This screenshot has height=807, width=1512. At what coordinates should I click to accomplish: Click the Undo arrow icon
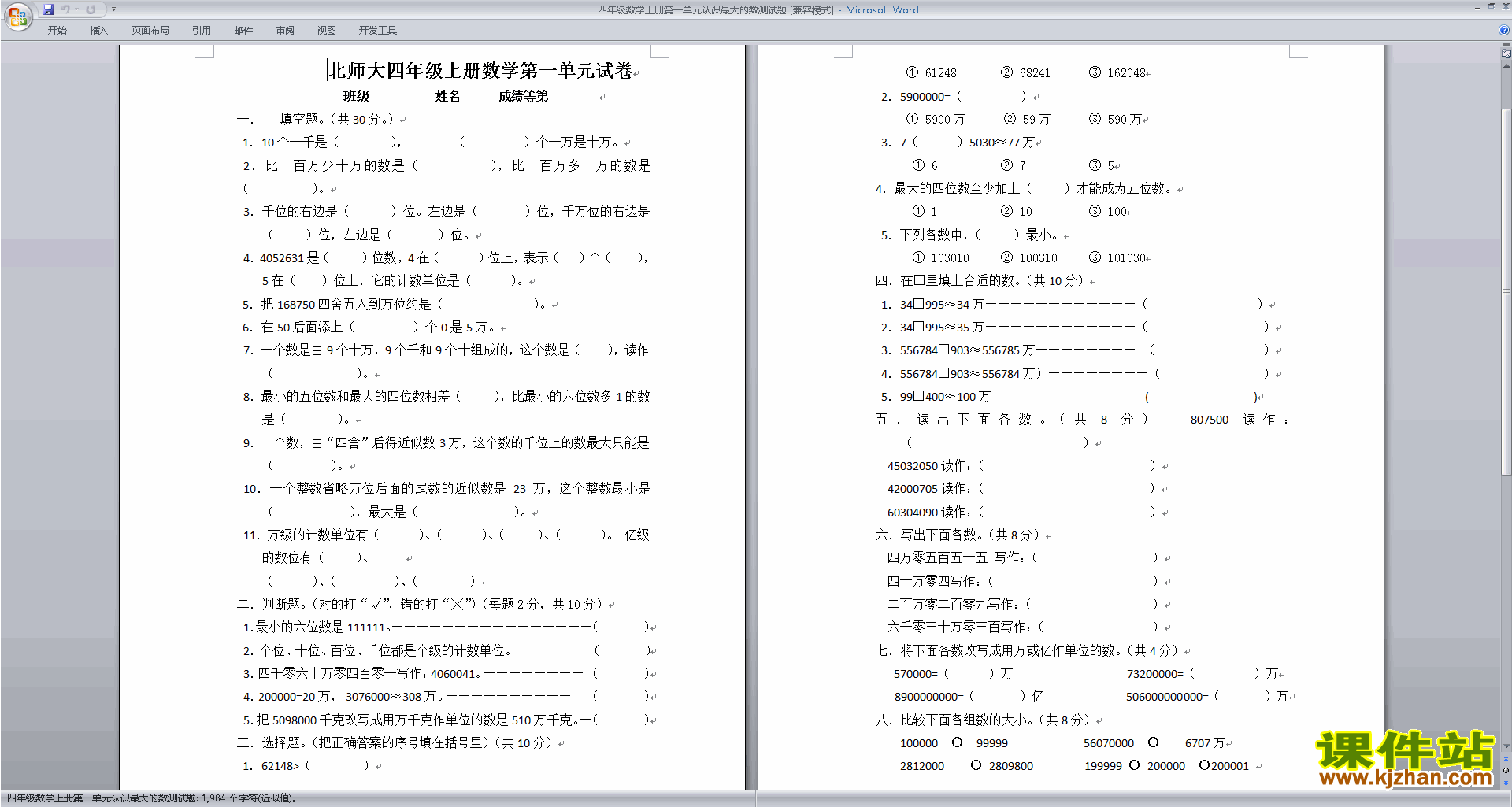(x=65, y=9)
